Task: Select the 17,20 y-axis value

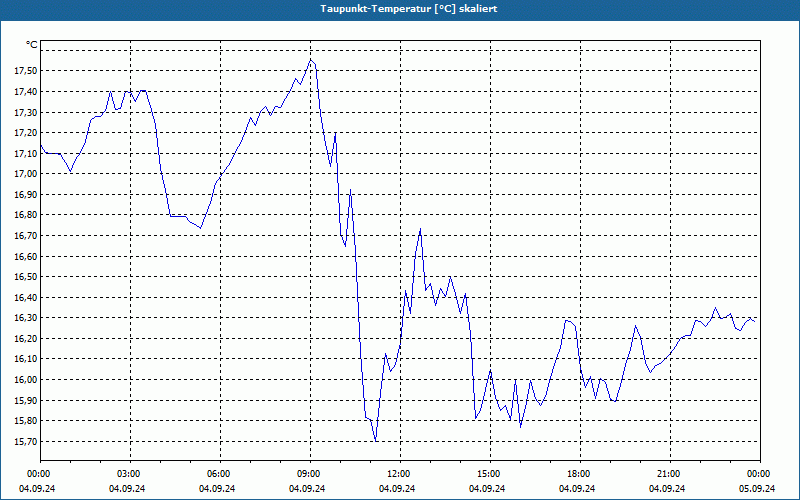Action: point(24,133)
